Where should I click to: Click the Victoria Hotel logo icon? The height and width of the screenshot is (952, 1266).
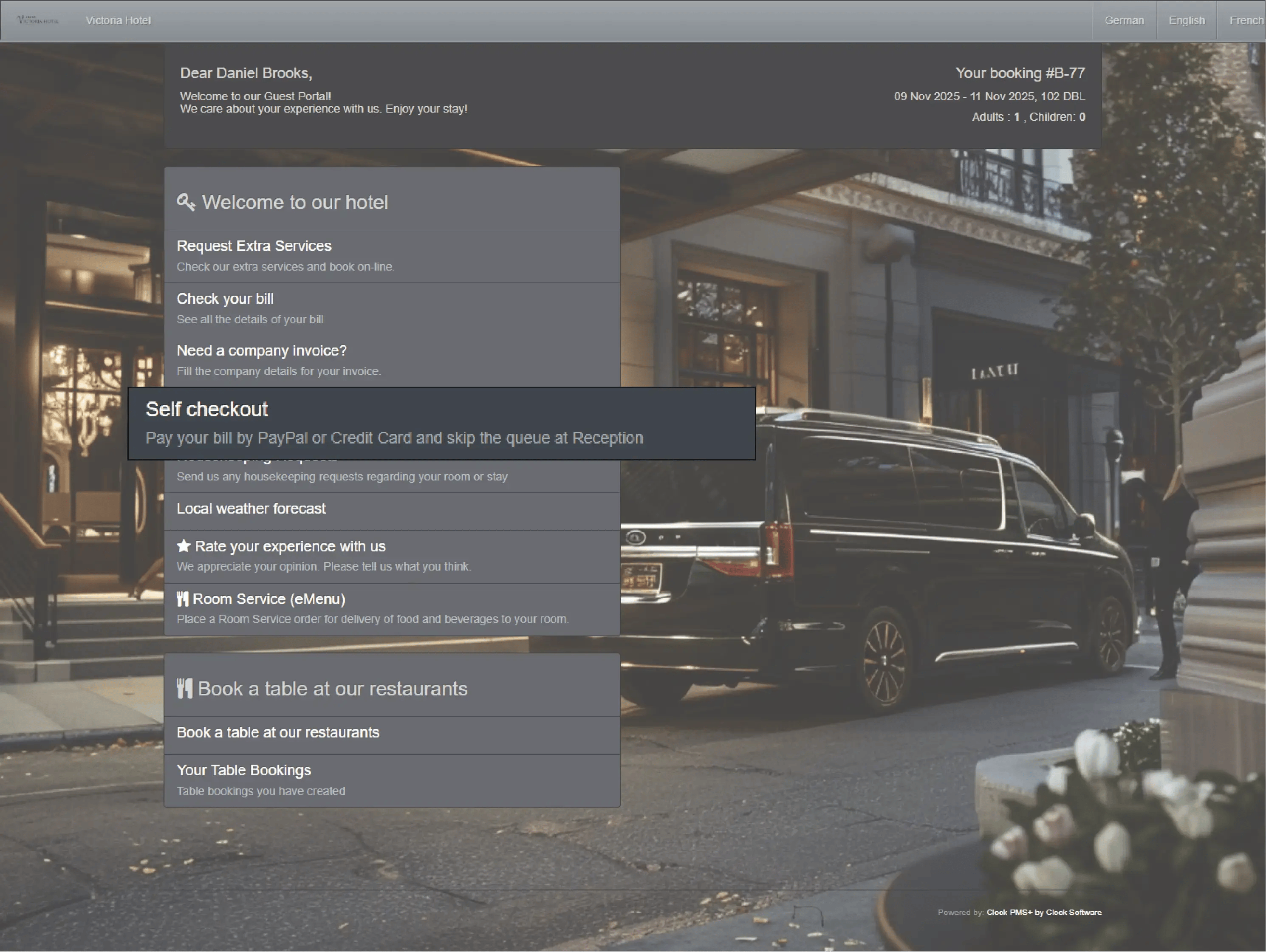point(38,20)
